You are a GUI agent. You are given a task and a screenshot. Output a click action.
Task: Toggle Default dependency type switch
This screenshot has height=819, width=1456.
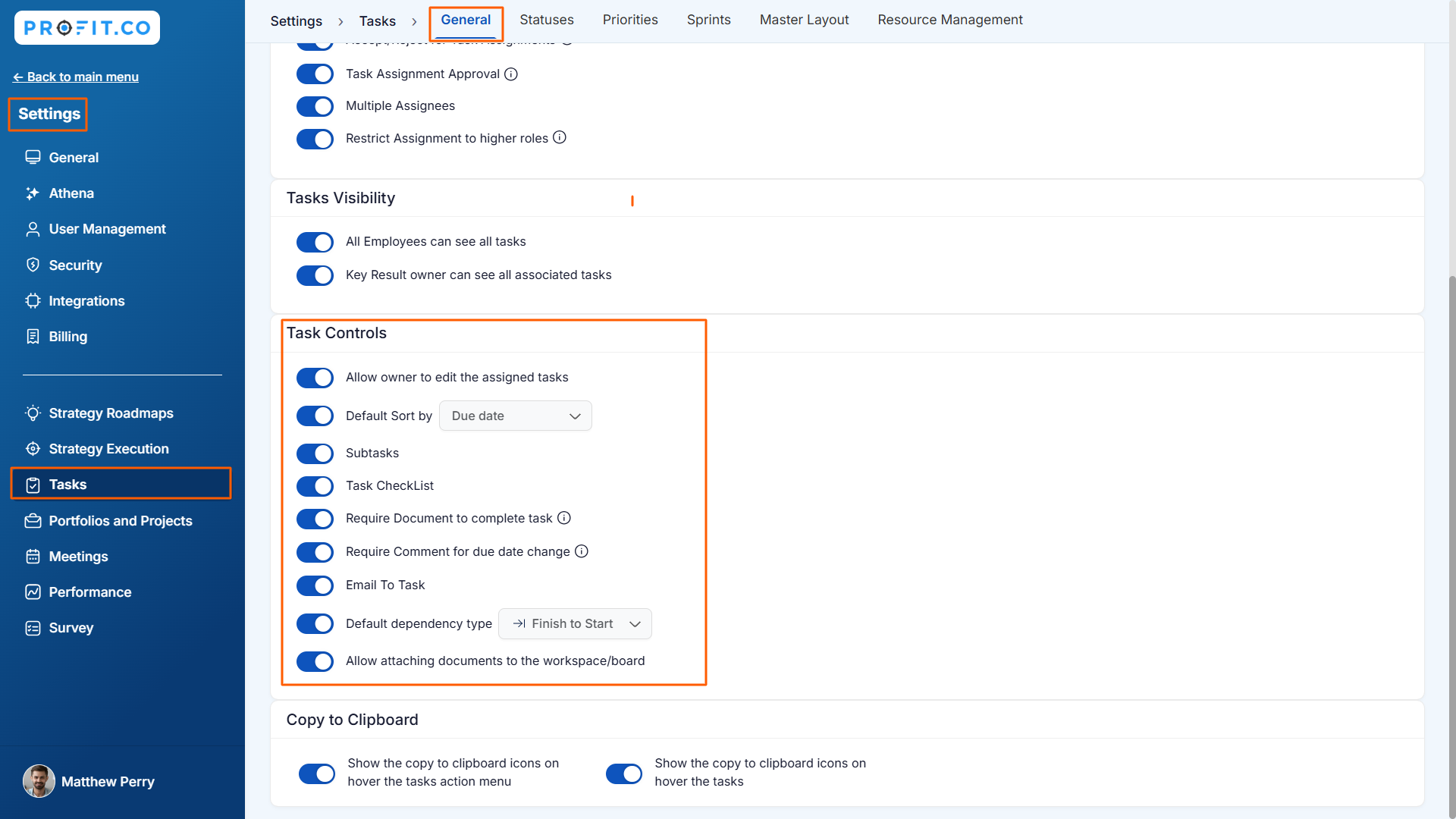point(315,623)
